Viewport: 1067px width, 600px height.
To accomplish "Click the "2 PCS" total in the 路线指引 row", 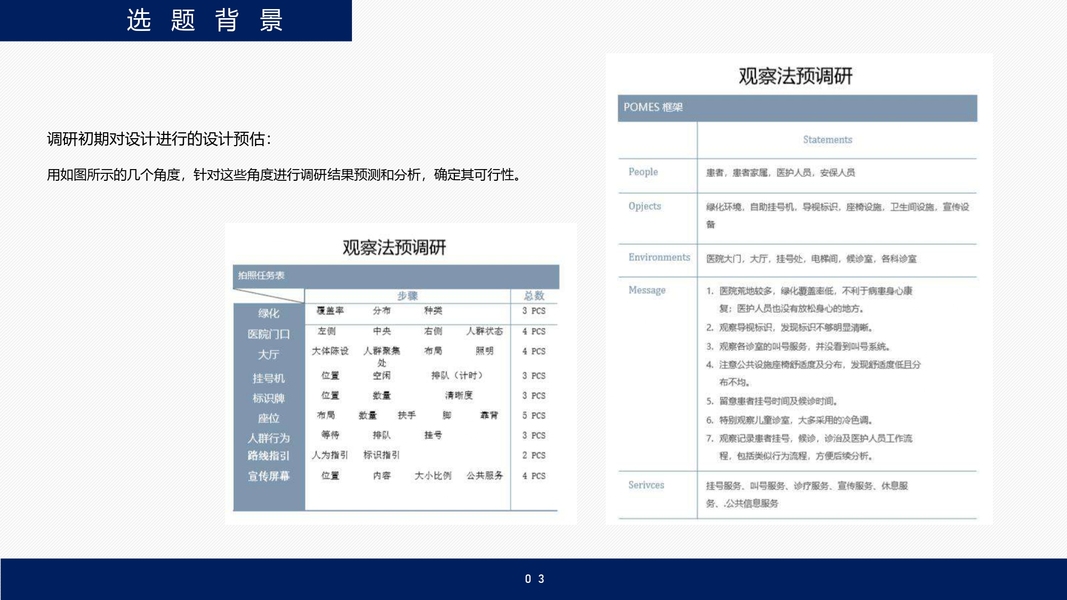I will pyautogui.click(x=534, y=456).
